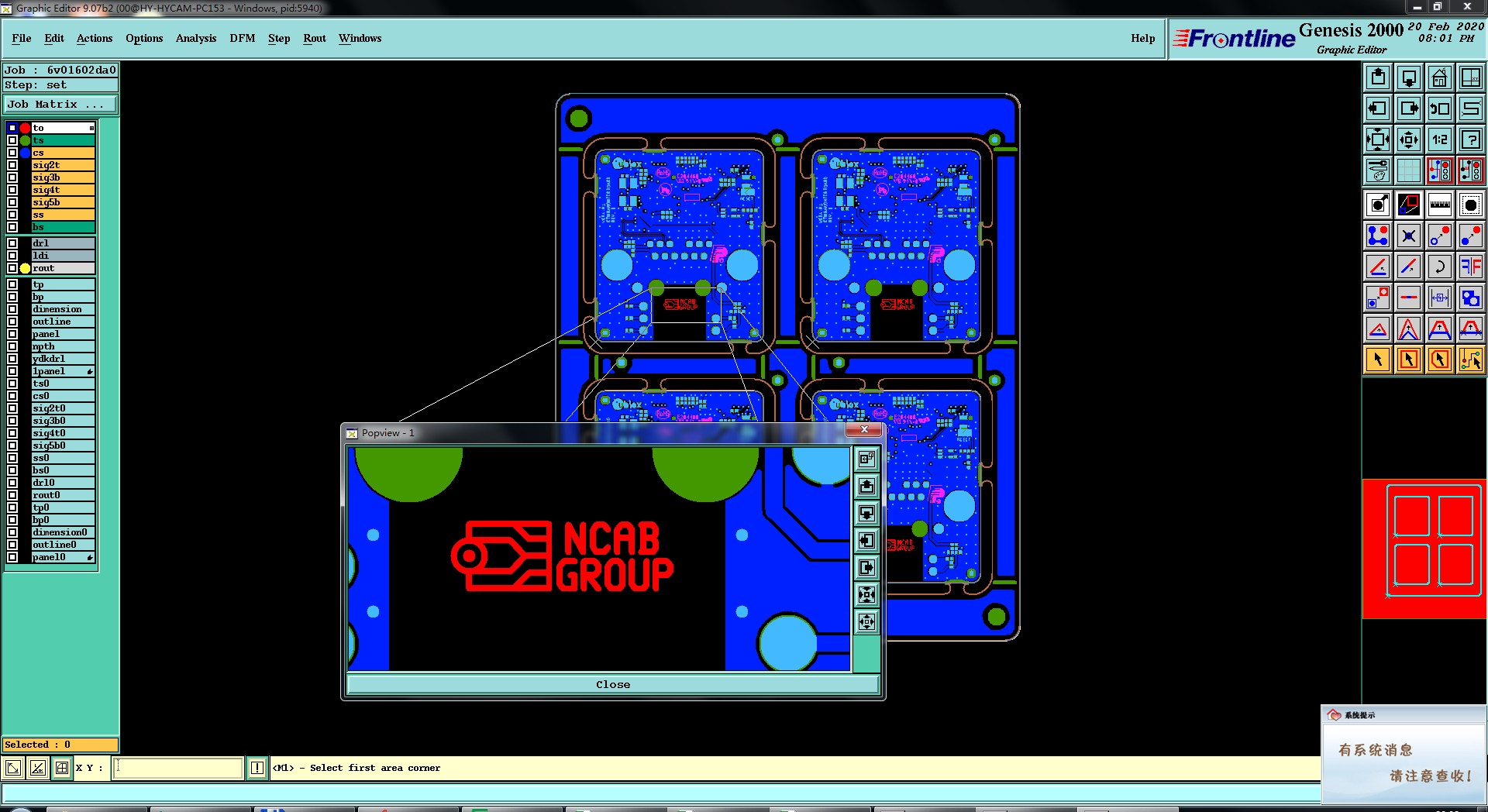Screen dimensions: 1488x812
Task: Toggle the 'ts' layer checkbox
Action: click(x=12, y=140)
